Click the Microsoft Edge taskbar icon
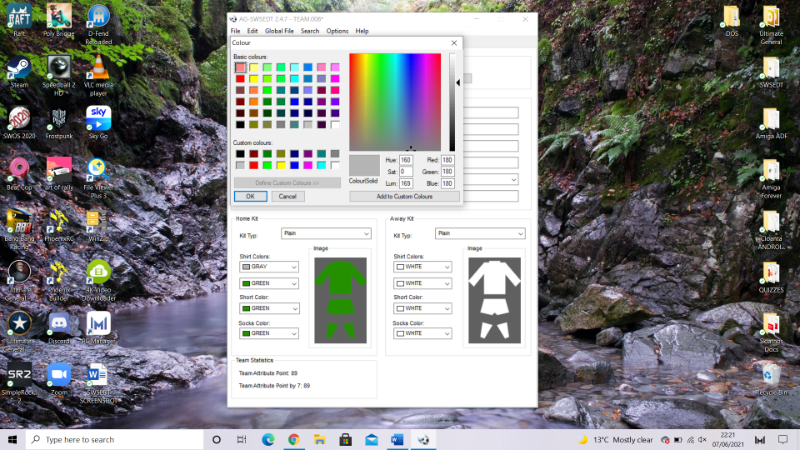 [268, 440]
